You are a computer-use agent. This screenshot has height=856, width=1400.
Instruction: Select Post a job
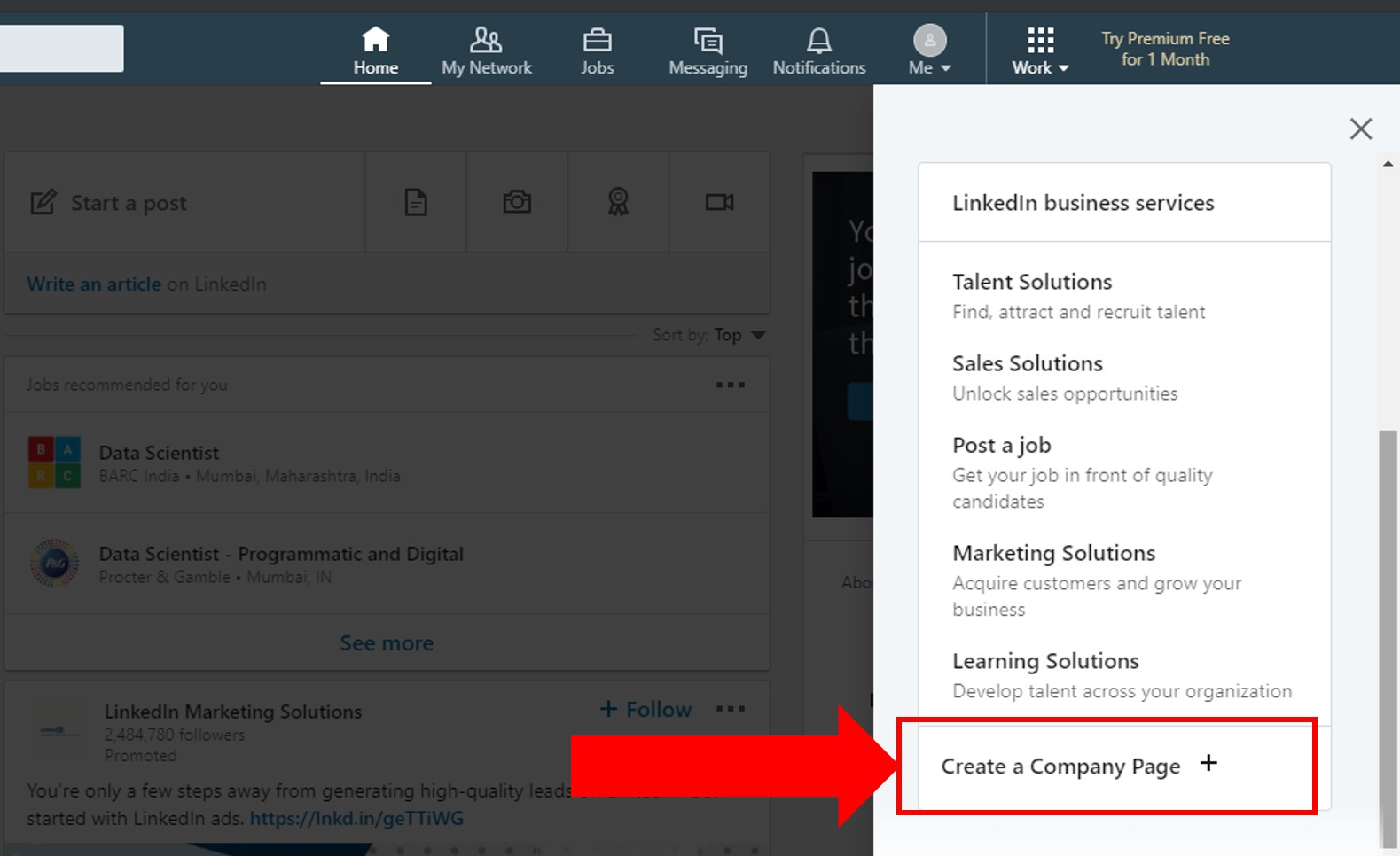click(1002, 445)
